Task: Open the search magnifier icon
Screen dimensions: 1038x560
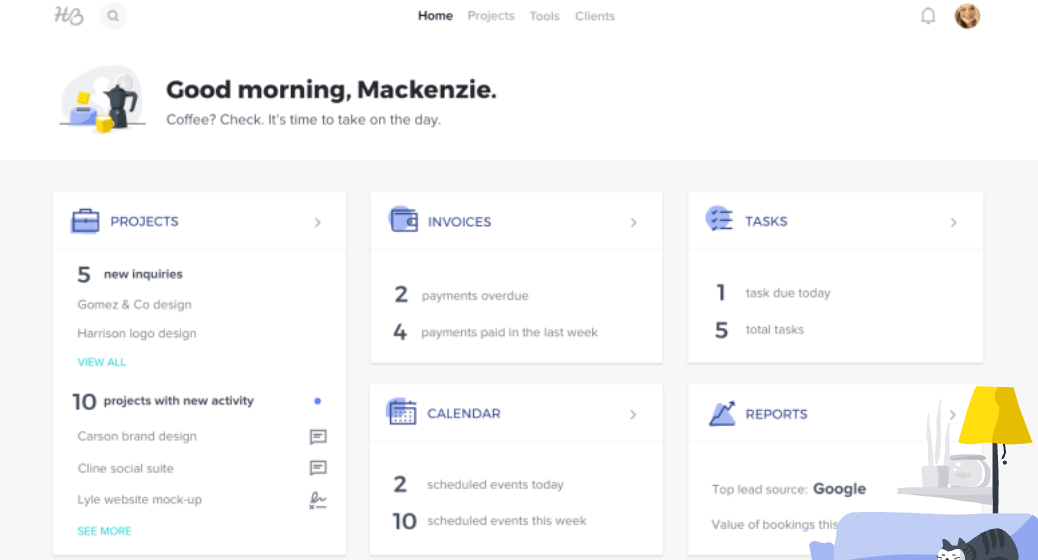Action: pos(113,16)
